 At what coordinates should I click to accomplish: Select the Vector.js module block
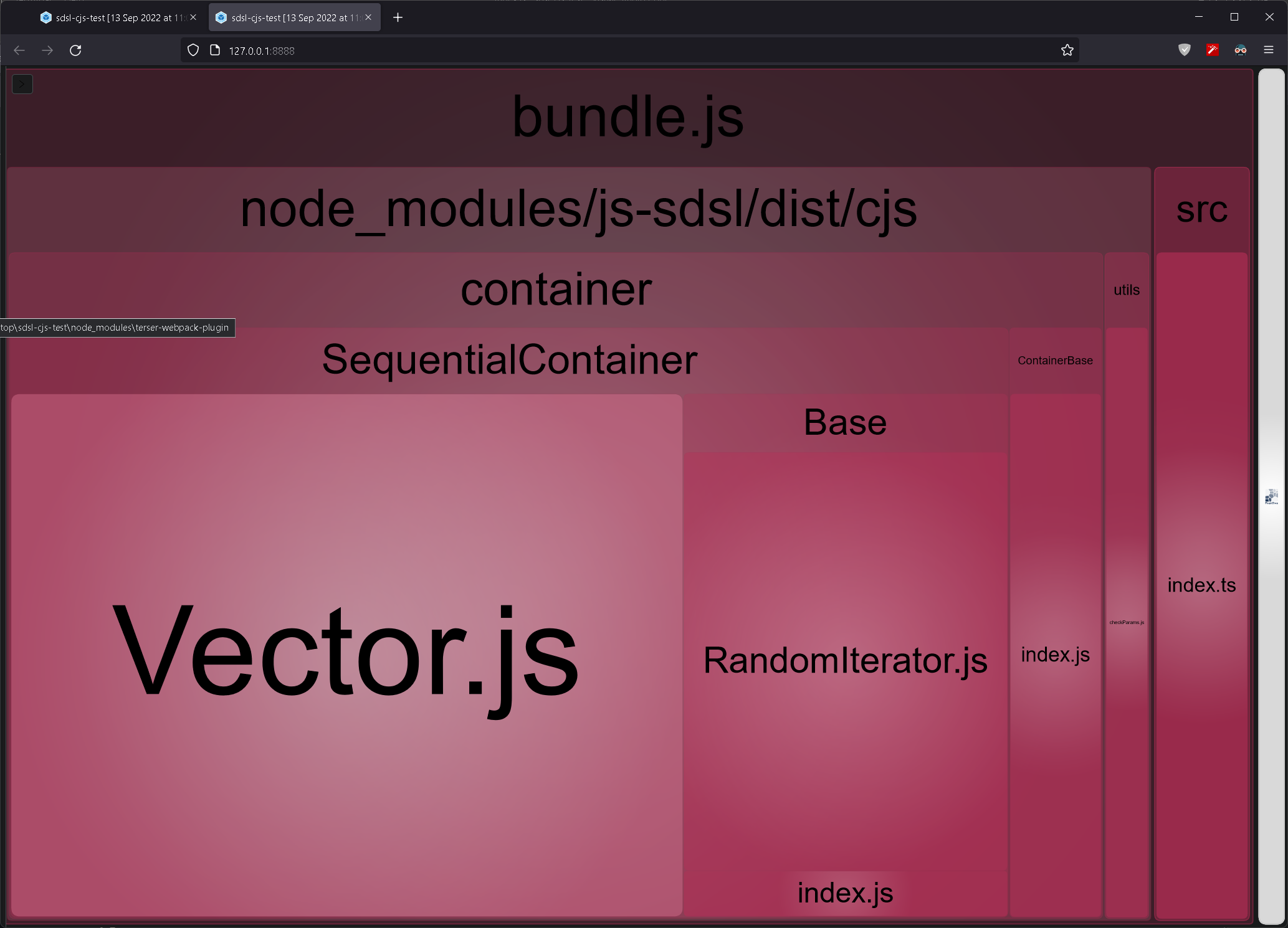tap(346, 654)
